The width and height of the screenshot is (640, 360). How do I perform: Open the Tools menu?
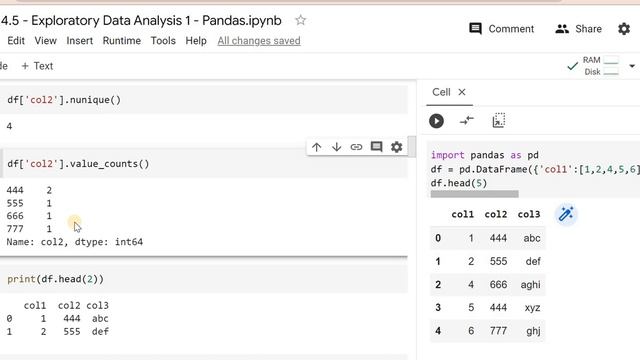pos(163,41)
